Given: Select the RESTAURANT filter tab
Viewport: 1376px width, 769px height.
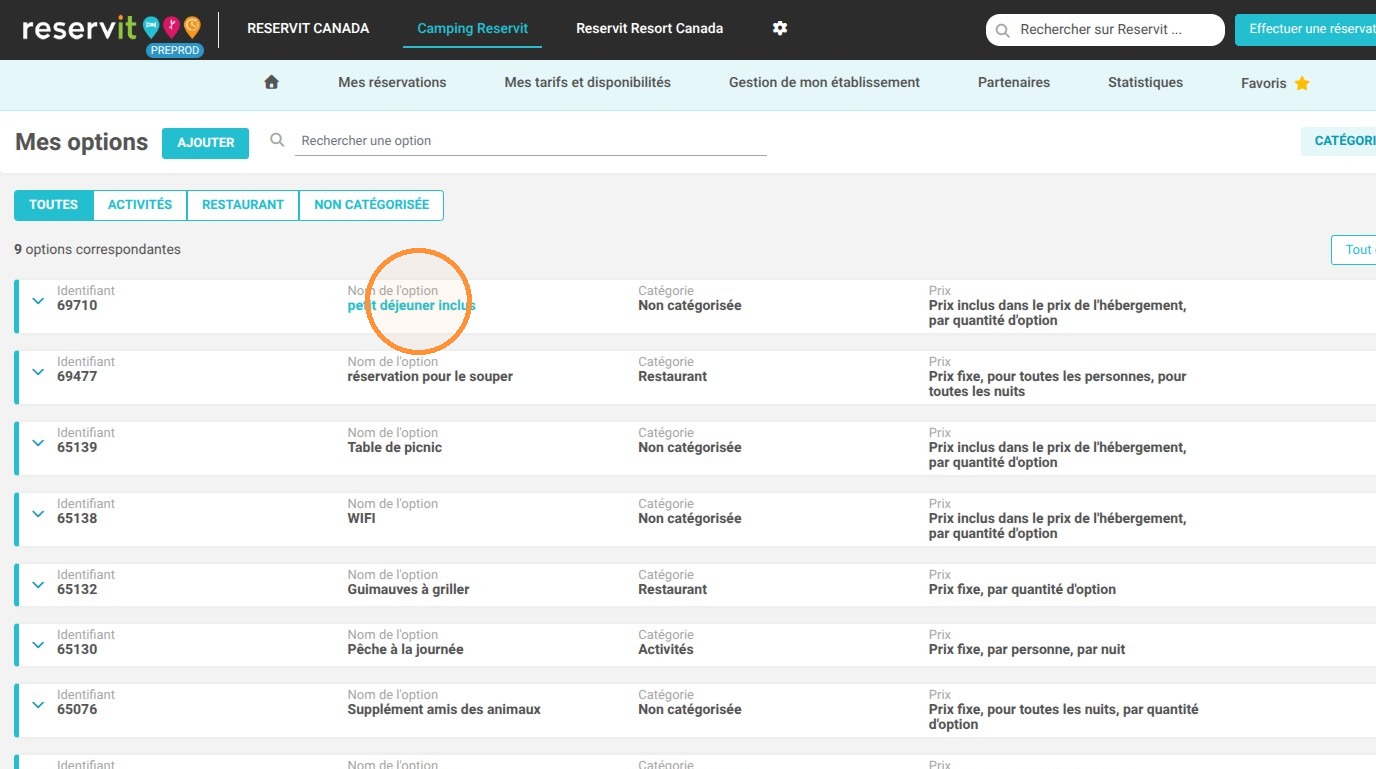Looking at the screenshot, I should tap(243, 205).
